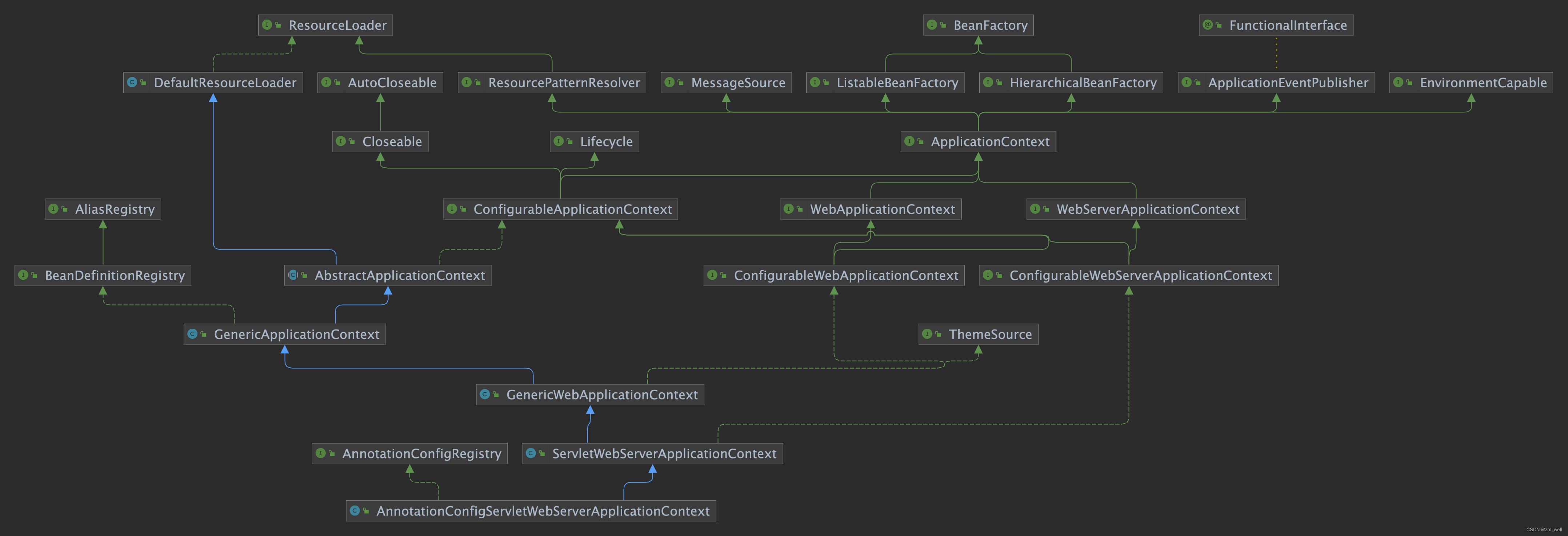This screenshot has width=1568, height=536.
Task: Click the interface icon beside ThemeSource
Action: [x=927, y=334]
